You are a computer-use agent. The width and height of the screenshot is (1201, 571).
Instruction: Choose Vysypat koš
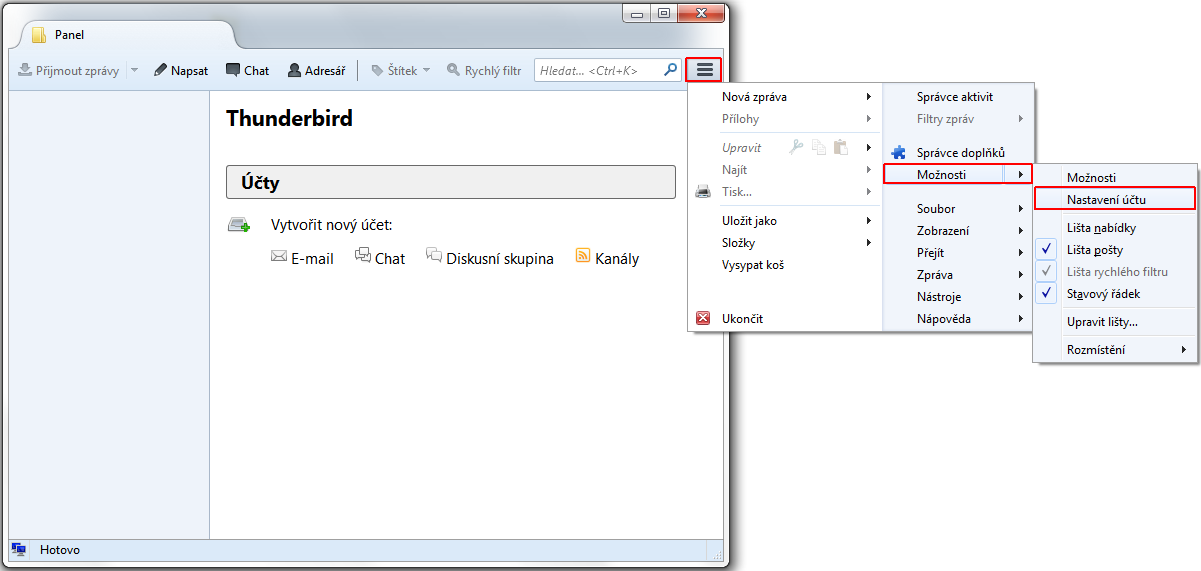(x=785, y=265)
